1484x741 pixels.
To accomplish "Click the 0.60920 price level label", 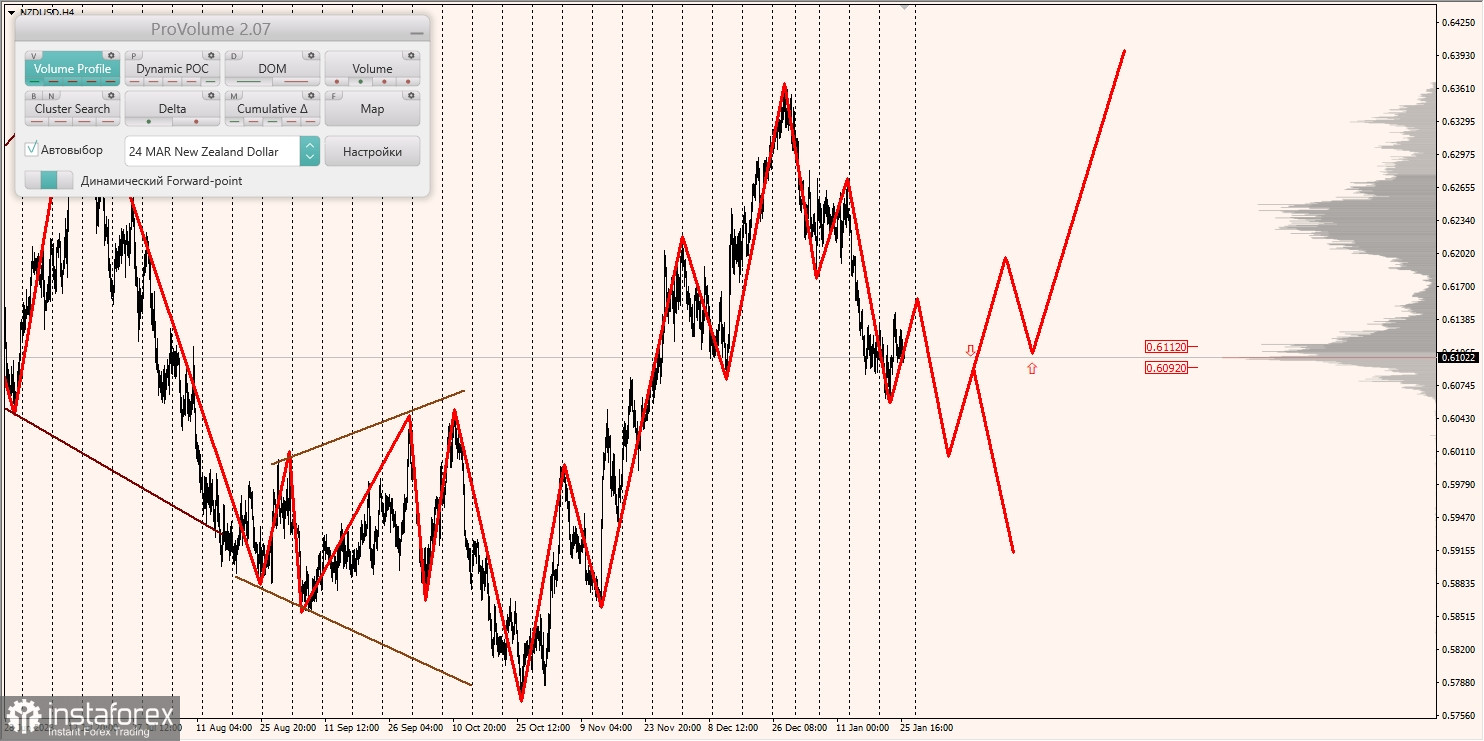I will click(1166, 368).
